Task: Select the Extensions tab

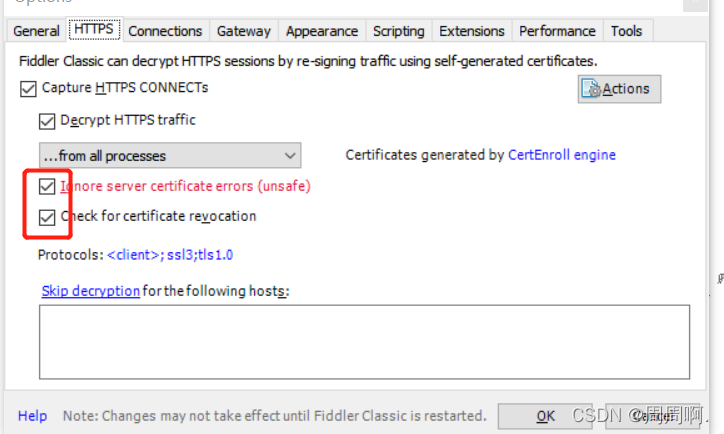Action: pyautogui.click(x=471, y=31)
